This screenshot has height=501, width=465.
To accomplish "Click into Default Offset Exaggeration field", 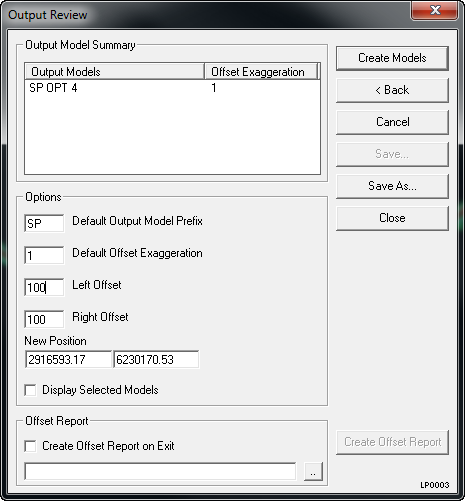I will coord(44,255).
